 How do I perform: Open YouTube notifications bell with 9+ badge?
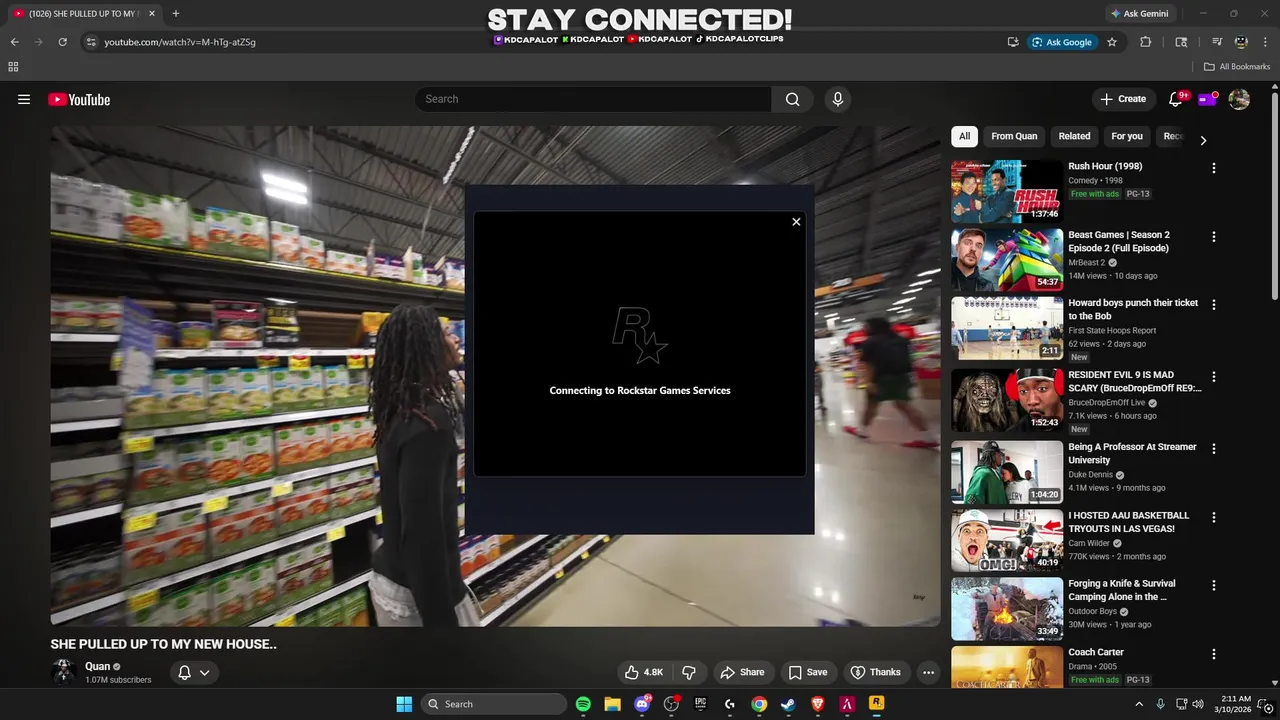(x=1176, y=99)
